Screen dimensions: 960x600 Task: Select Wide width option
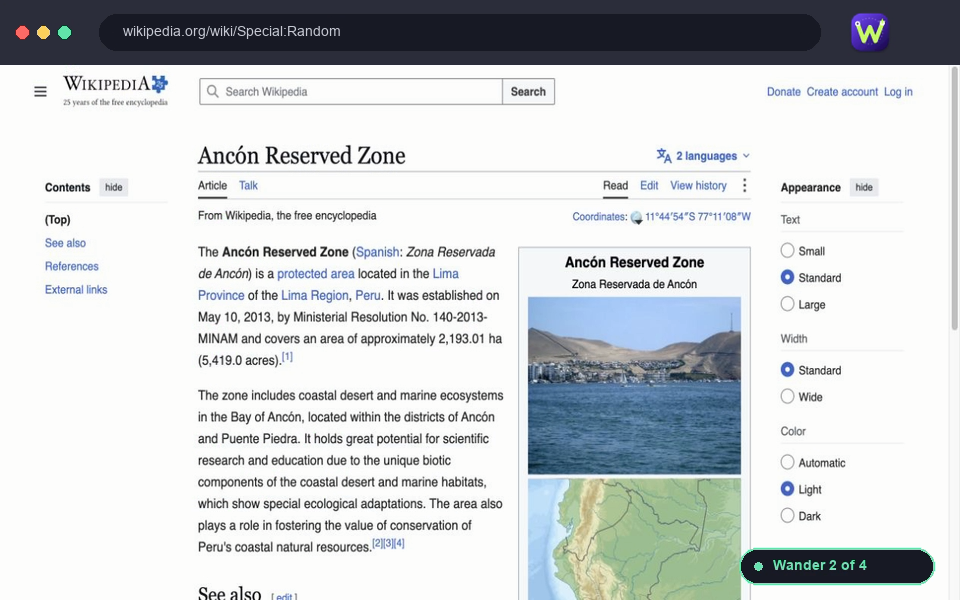787,396
